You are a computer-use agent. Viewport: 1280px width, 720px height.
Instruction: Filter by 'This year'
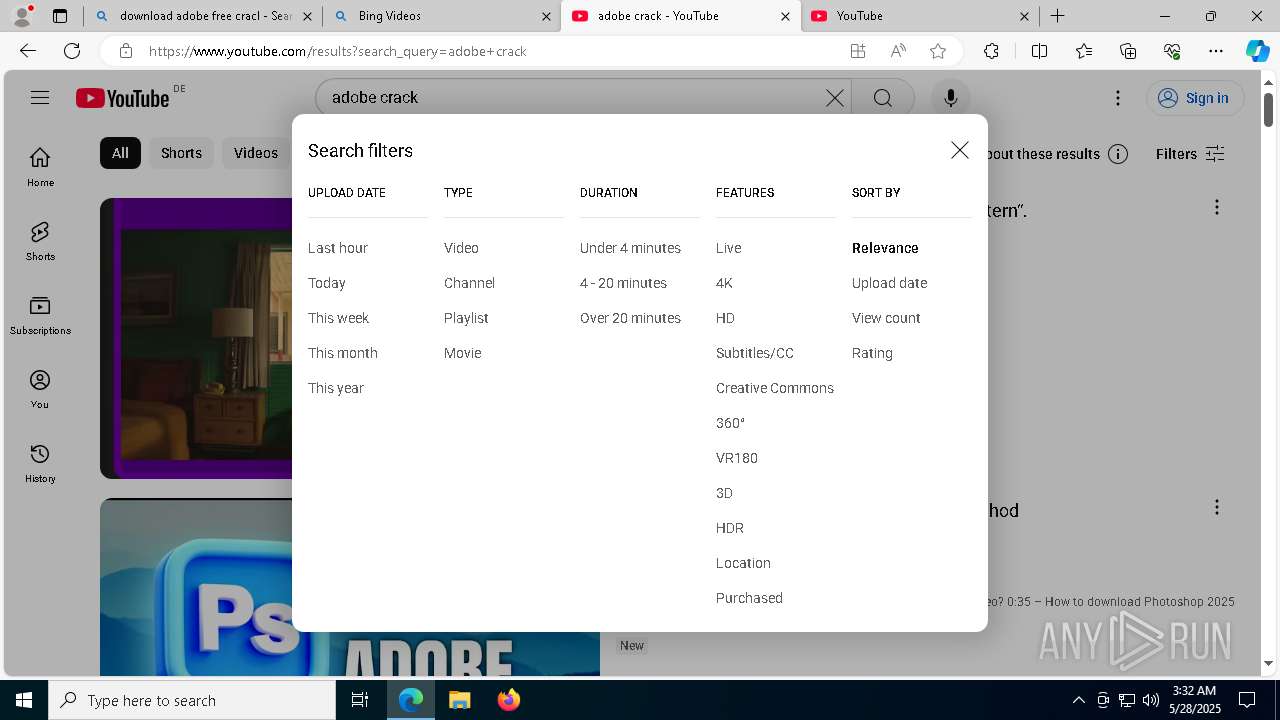point(336,388)
